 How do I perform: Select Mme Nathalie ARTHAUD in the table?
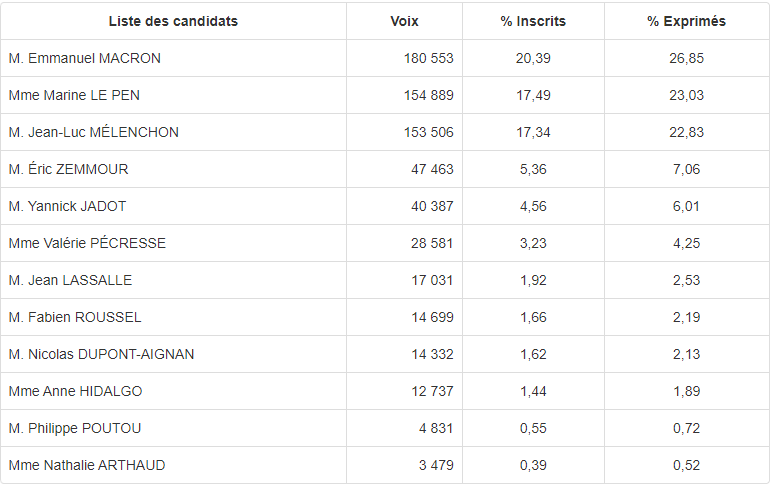87,465
